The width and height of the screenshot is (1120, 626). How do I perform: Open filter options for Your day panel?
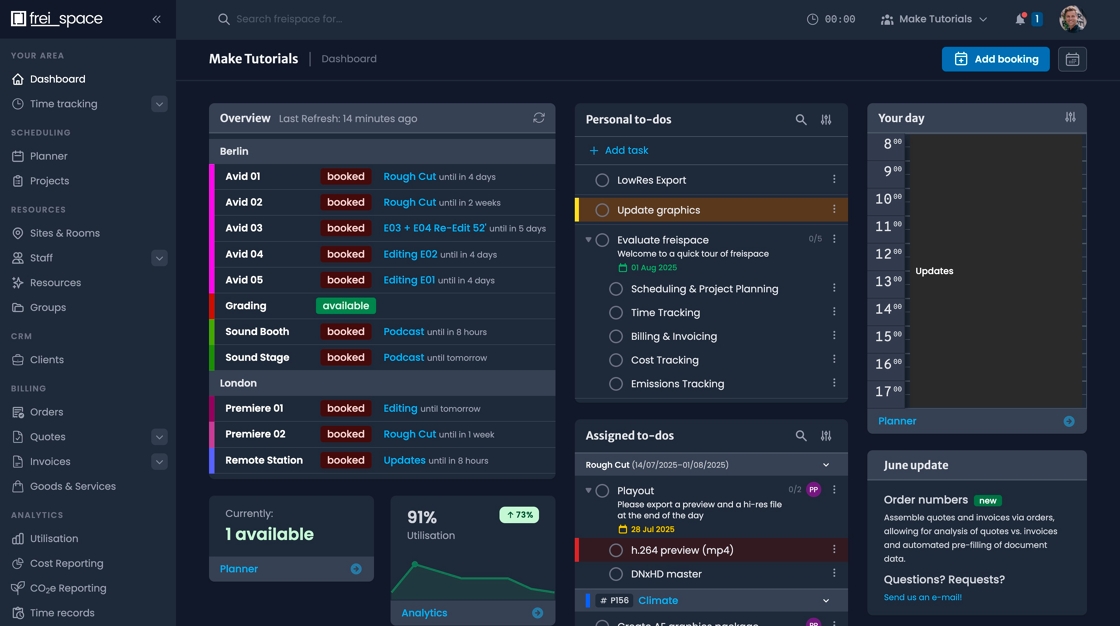1070,117
